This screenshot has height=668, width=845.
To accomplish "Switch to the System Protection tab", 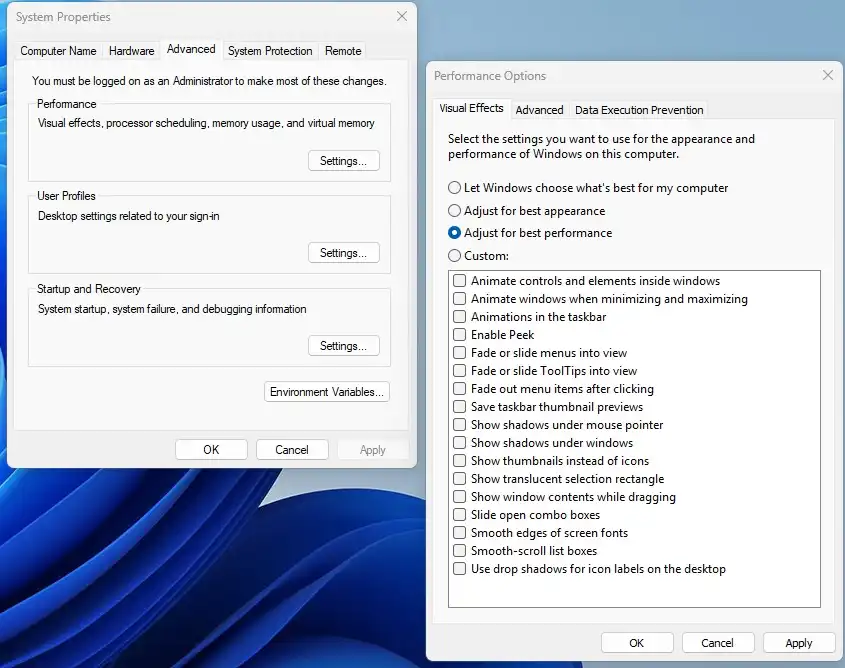I will pyautogui.click(x=270, y=50).
